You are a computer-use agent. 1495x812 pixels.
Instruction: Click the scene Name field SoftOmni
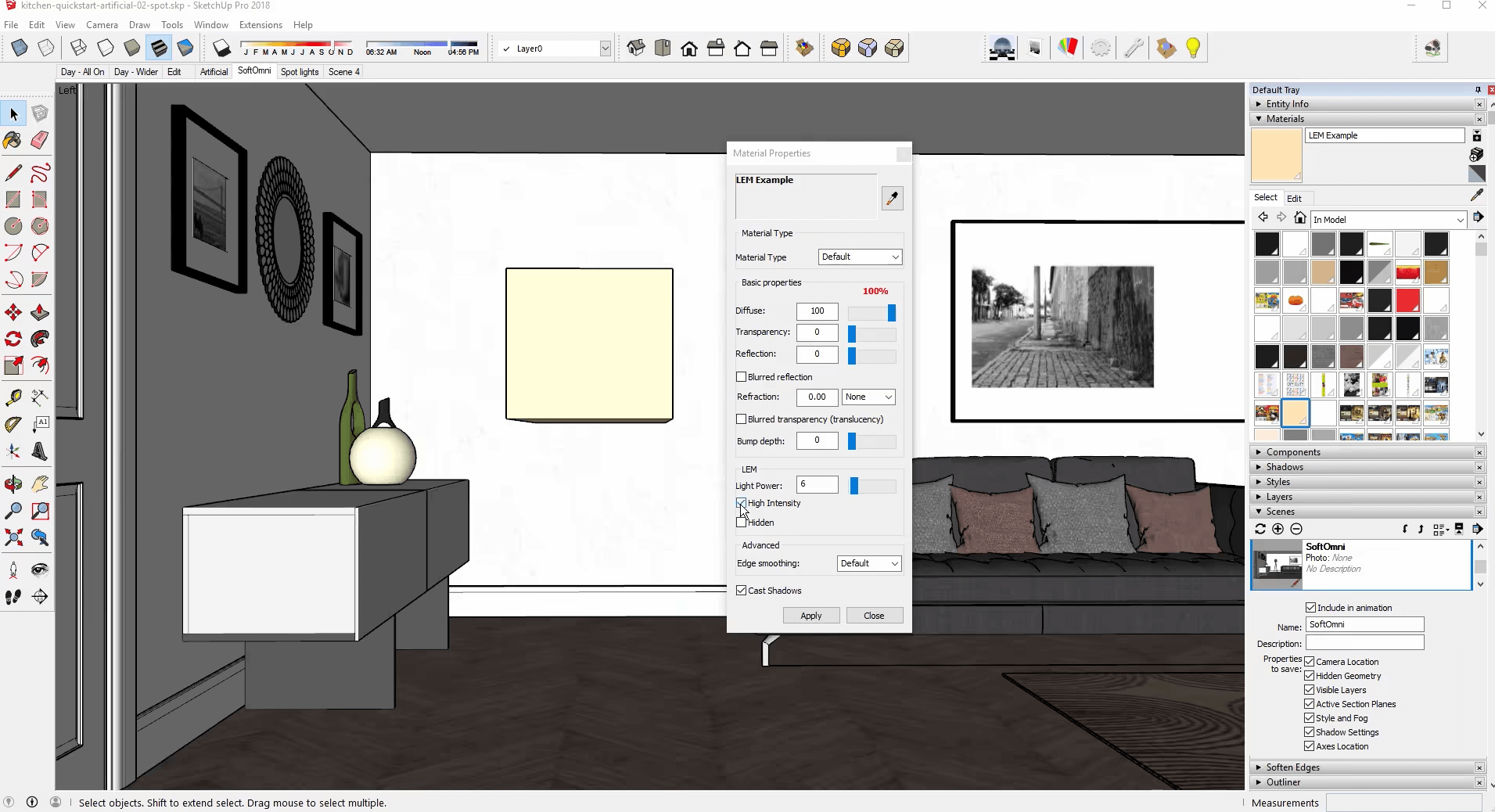(1364, 624)
